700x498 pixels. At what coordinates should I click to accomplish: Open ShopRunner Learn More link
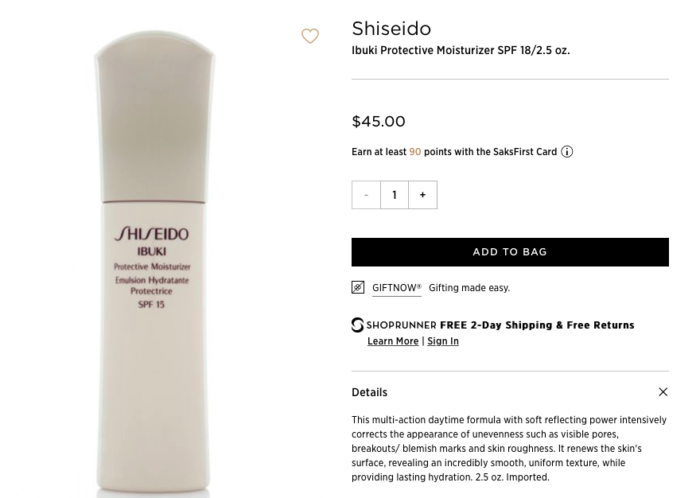[393, 341]
